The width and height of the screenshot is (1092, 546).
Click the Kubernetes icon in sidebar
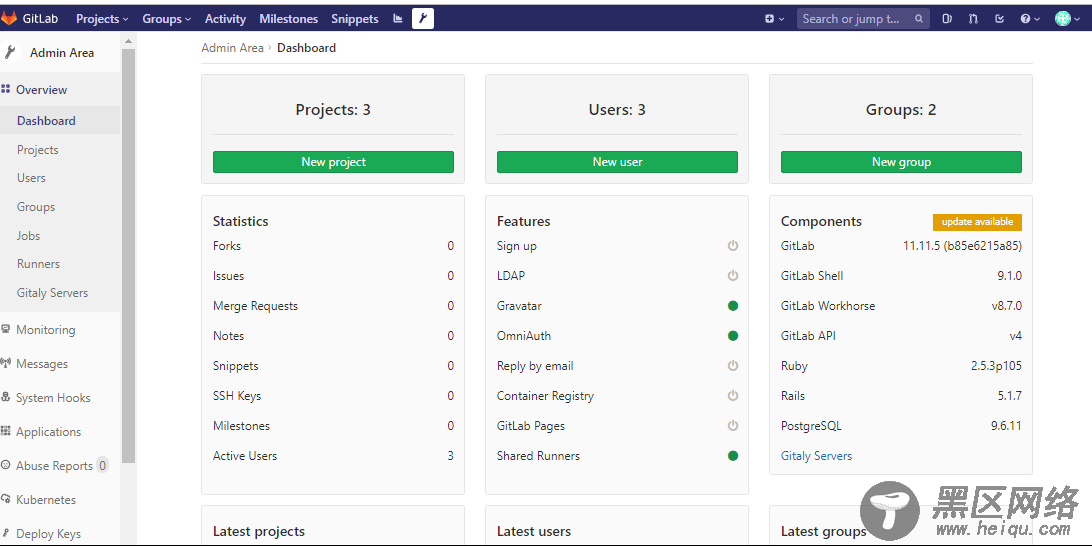[x=6, y=499]
